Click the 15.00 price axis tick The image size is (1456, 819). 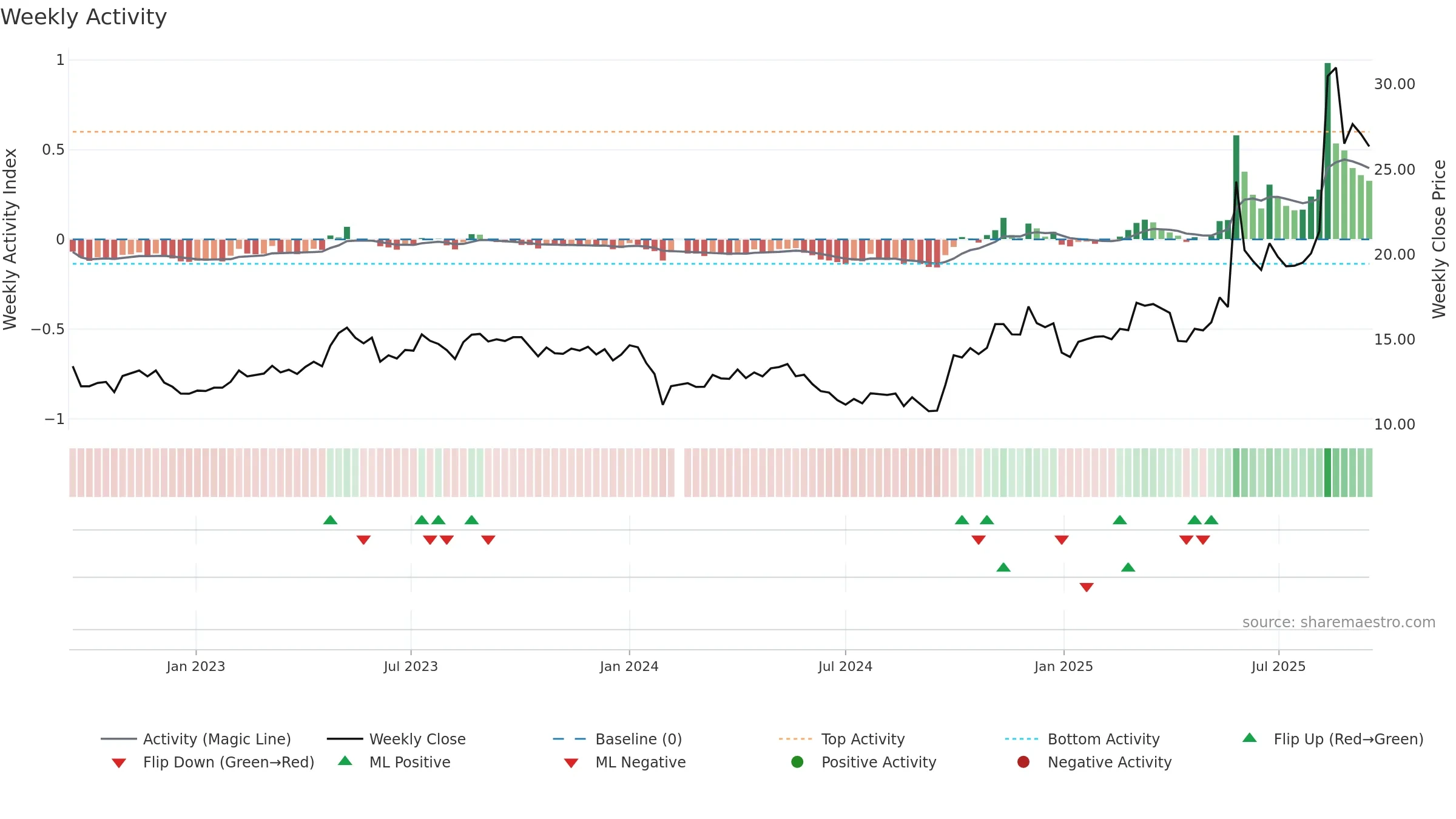coord(1394,339)
